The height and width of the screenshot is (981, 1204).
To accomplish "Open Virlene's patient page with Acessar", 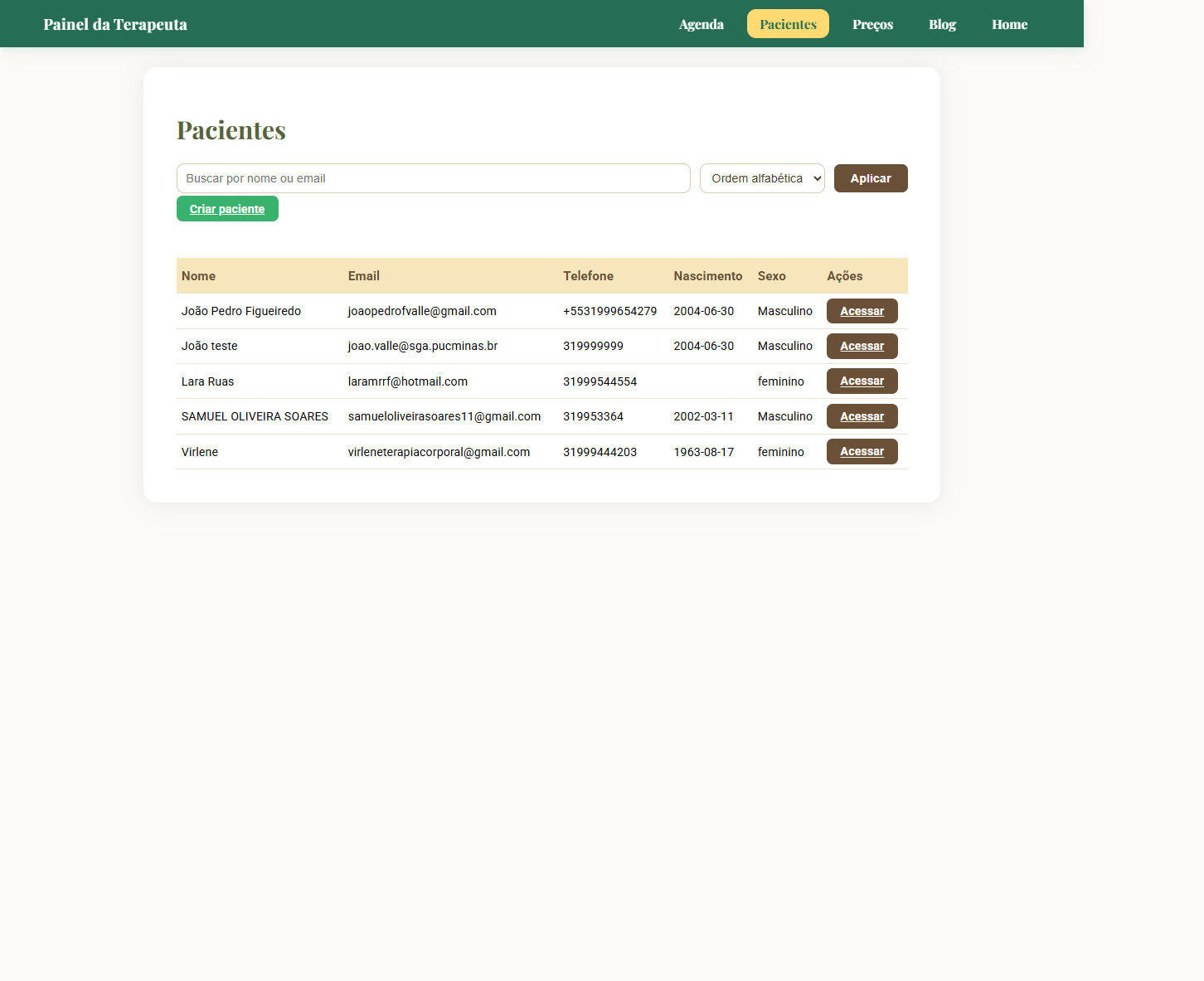I will [x=862, y=452].
